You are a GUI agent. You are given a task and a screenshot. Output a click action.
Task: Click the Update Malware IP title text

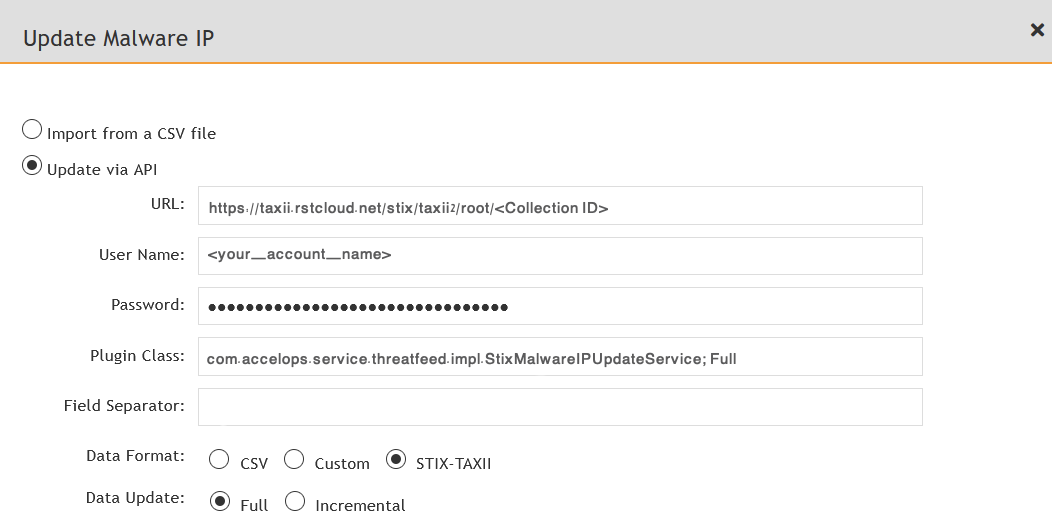119,38
